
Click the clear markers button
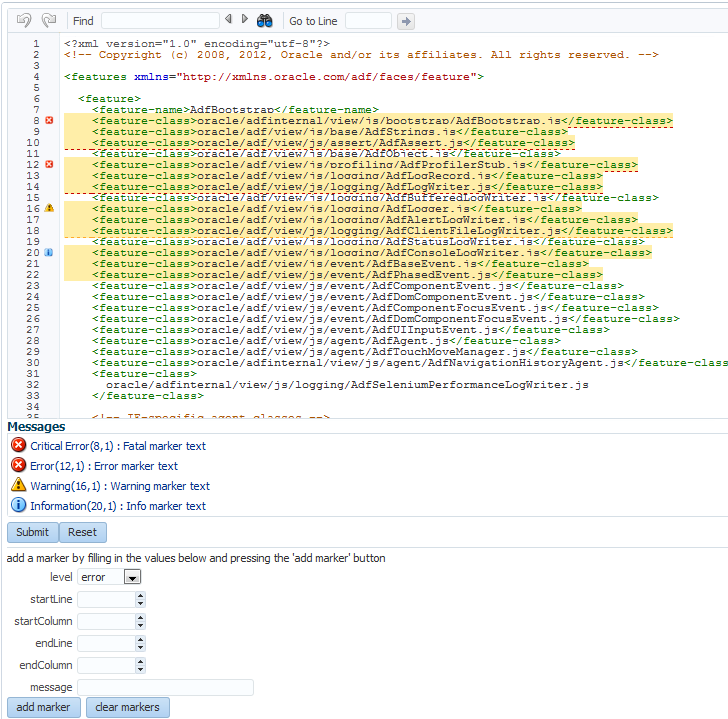pos(128,707)
